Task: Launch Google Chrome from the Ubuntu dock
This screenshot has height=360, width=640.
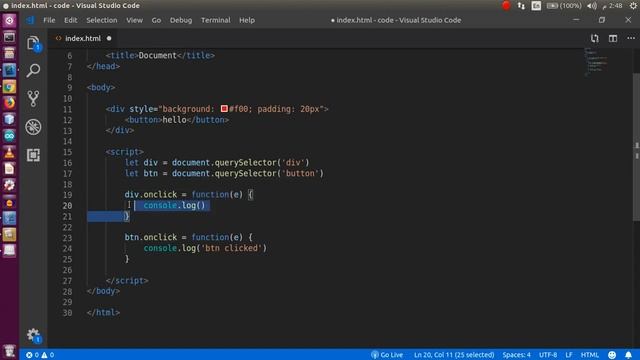Action: pos(9,87)
